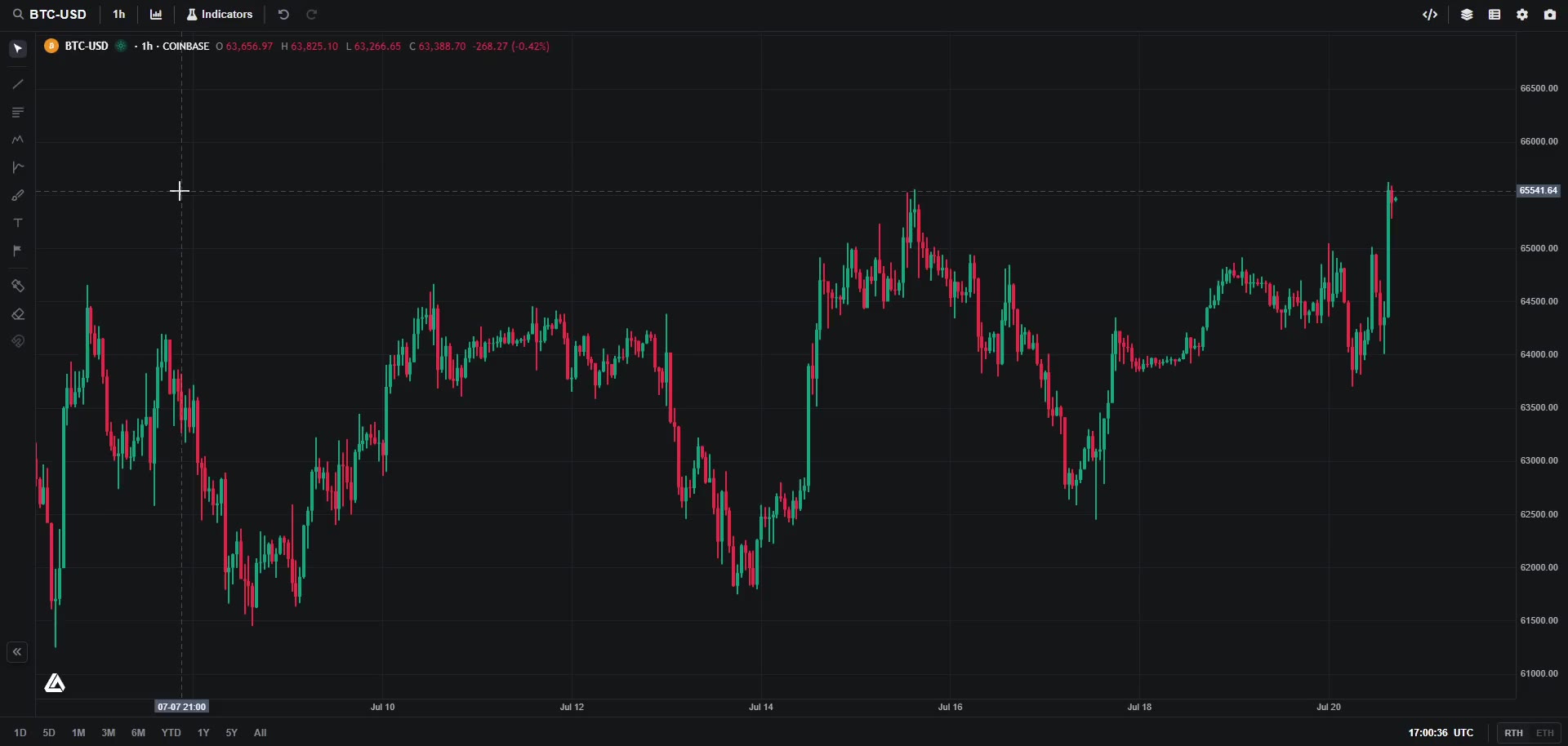Click the undo arrow button
The width and height of the screenshot is (1568, 746).
[283, 15]
